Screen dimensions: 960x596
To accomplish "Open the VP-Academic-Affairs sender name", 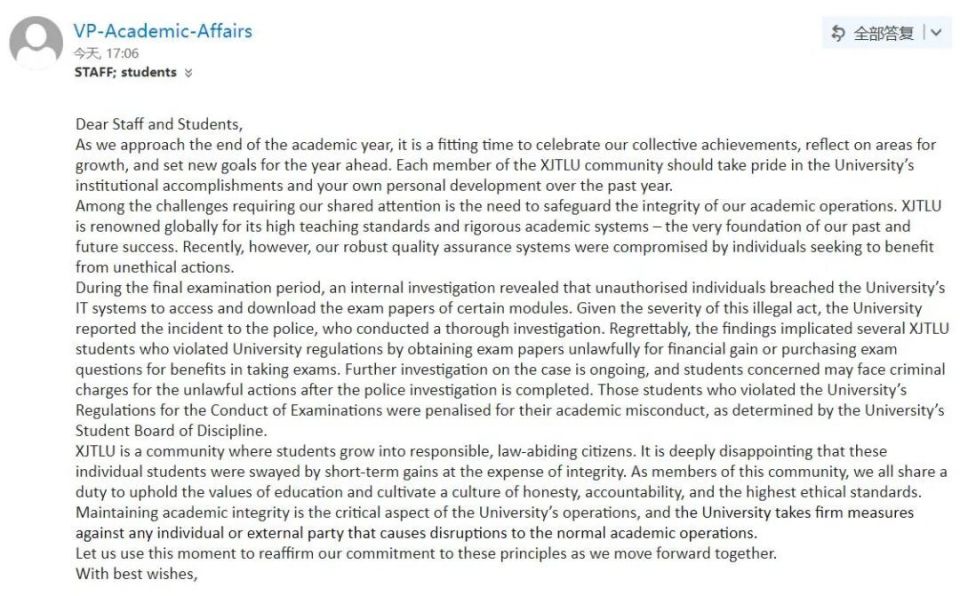I will point(163,31).
